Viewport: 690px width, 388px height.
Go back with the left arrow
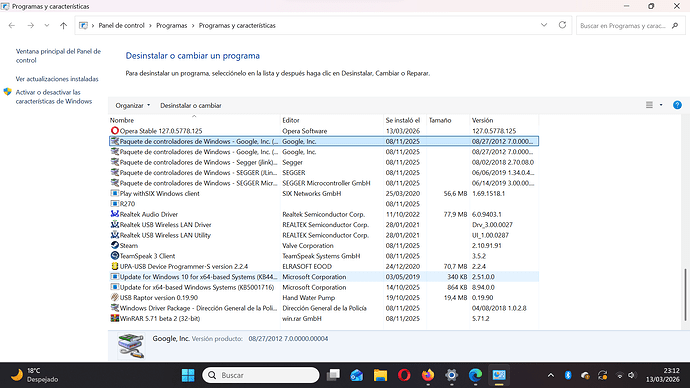tap(12, 26)
